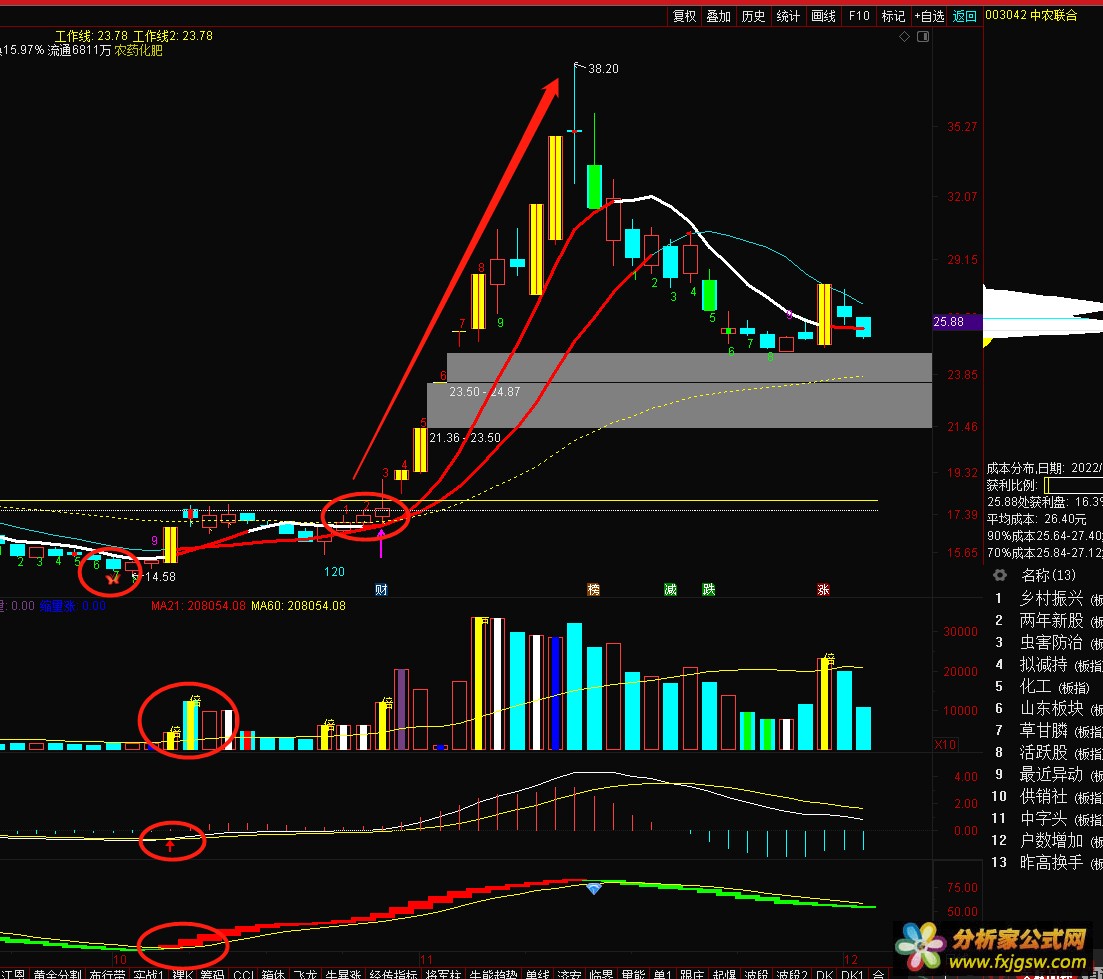The width and height of the screenshot is (1103, 979).
Task: Select the 生能趋势 indicator tab
Action: pos(494,973)
